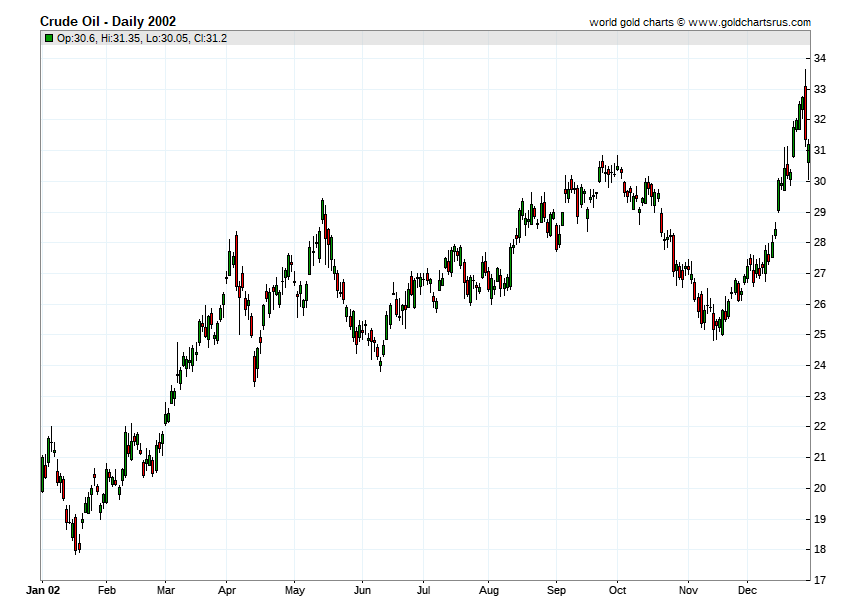Click the 31 price label on y-axis
The image size is (850, 616).
pos(820,150)
